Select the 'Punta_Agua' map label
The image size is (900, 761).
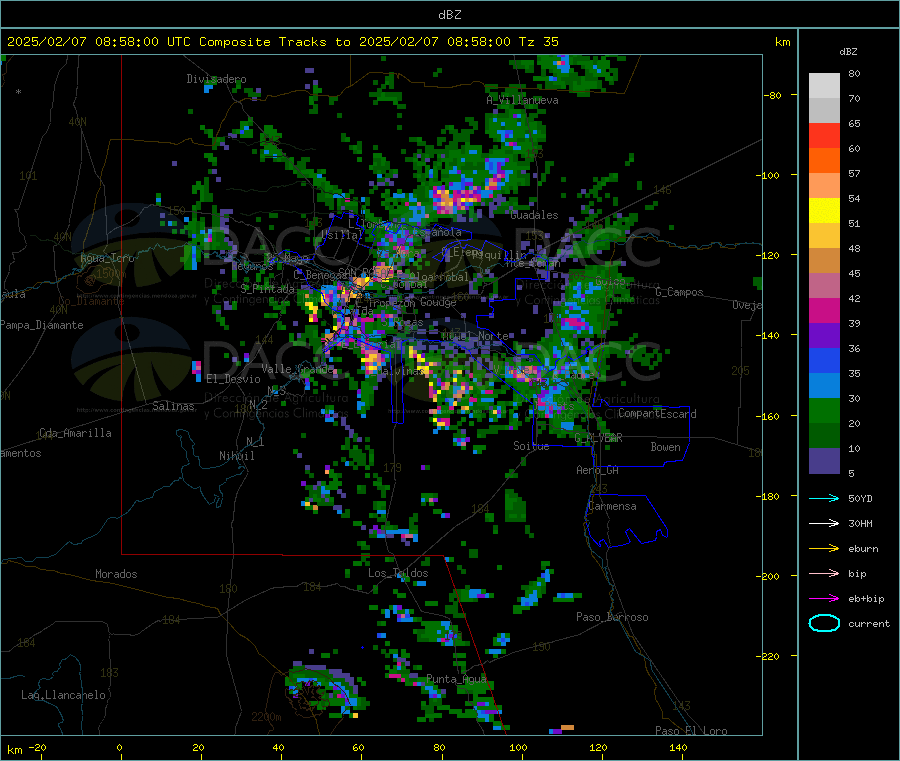click(x=456, y=680)
